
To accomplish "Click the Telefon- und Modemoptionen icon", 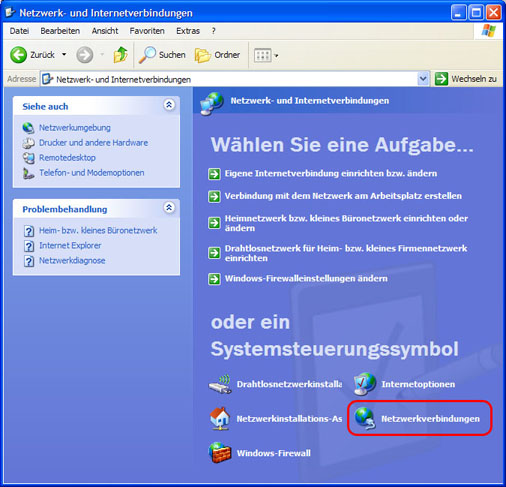I will pos(29,173).
